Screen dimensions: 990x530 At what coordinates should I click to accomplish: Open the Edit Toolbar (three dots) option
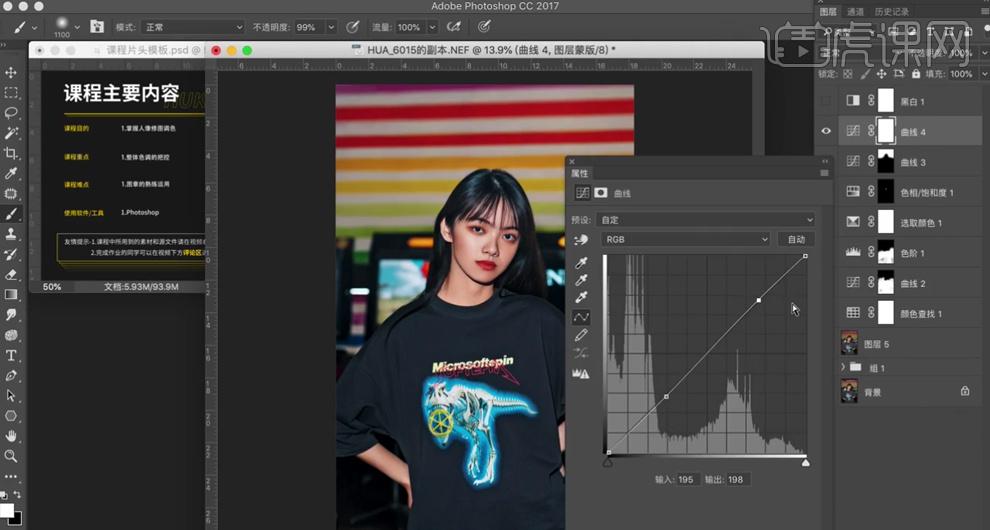11,477
